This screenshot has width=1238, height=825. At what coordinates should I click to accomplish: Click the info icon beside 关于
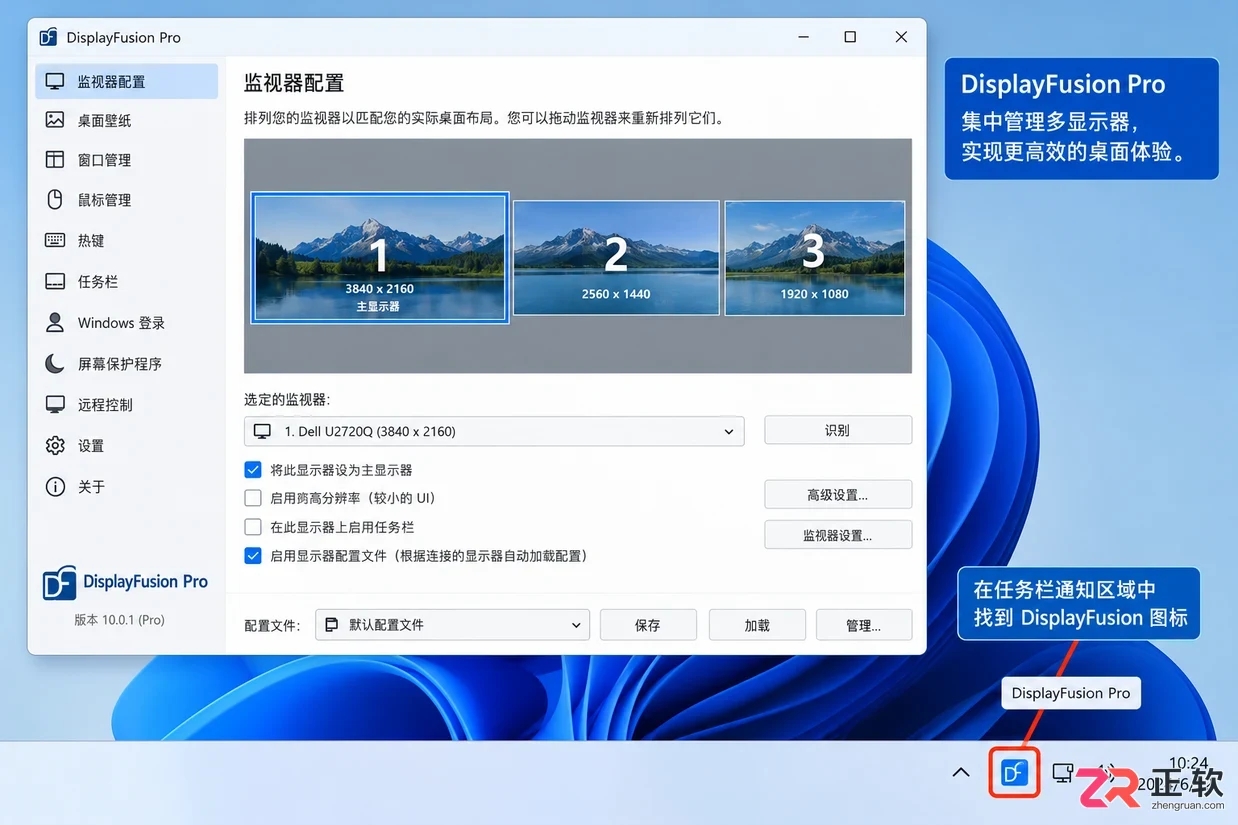[x=55, y=486]
